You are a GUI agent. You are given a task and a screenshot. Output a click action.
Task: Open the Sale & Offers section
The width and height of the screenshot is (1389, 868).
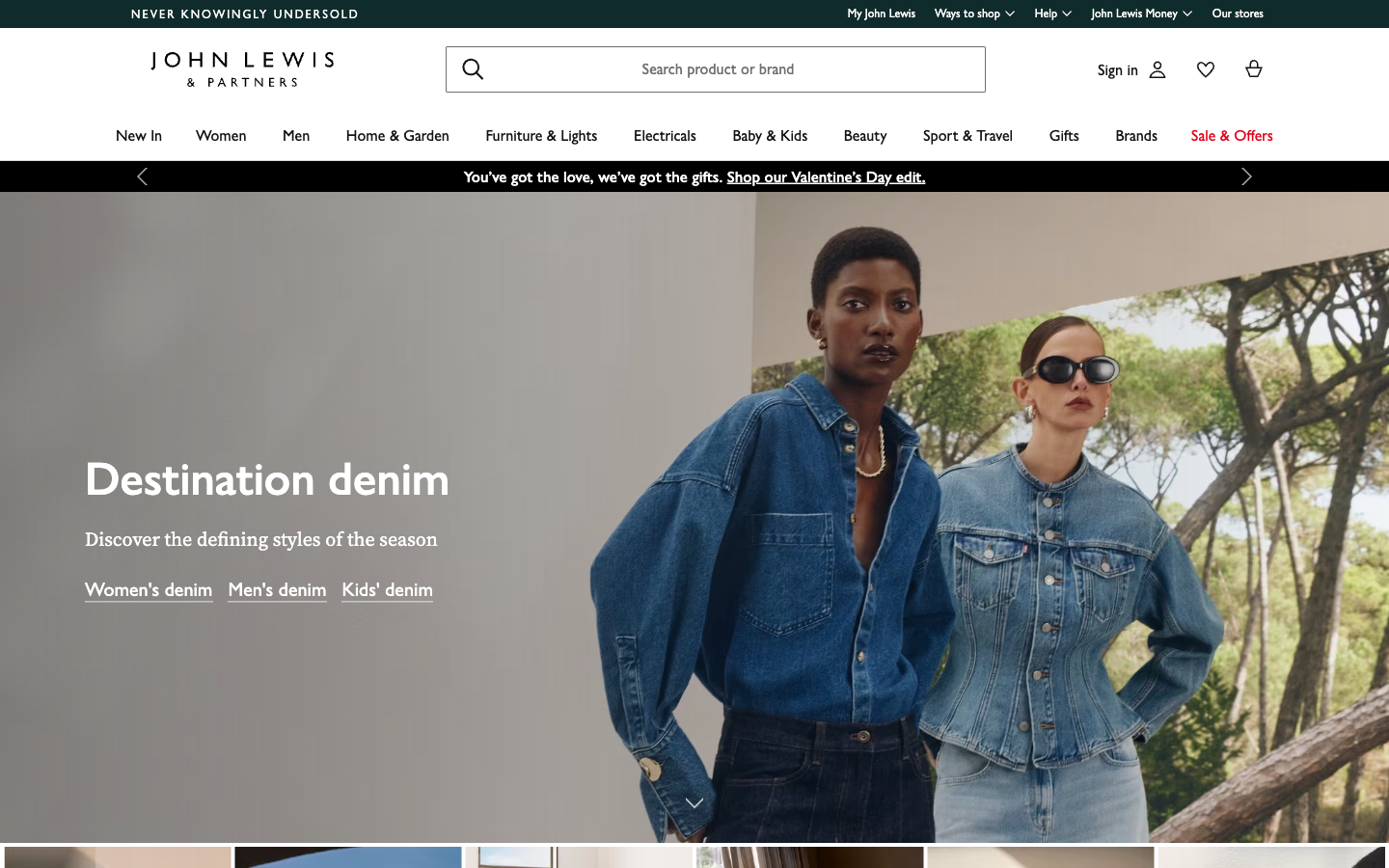pyautogui.click(x=1232, y=135)
